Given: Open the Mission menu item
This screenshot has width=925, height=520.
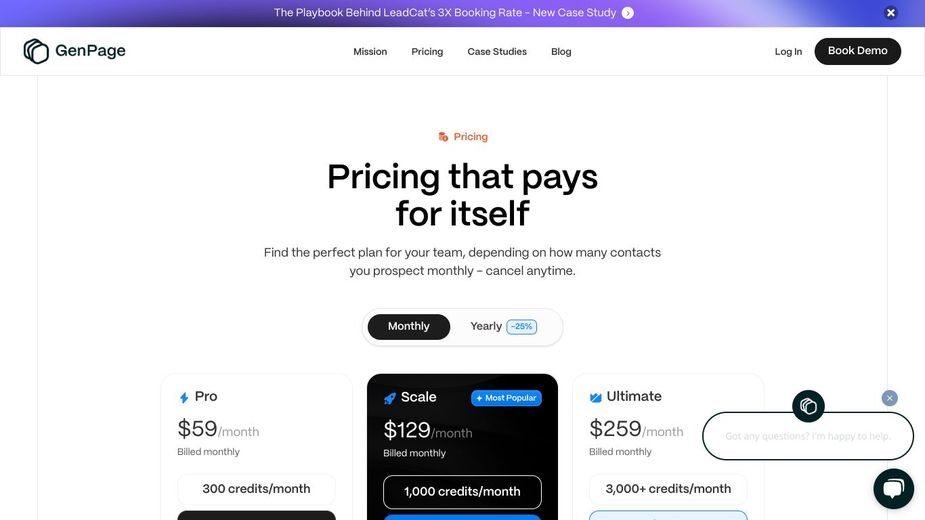Looking at the screenshot, I should (x=370, y=52).
